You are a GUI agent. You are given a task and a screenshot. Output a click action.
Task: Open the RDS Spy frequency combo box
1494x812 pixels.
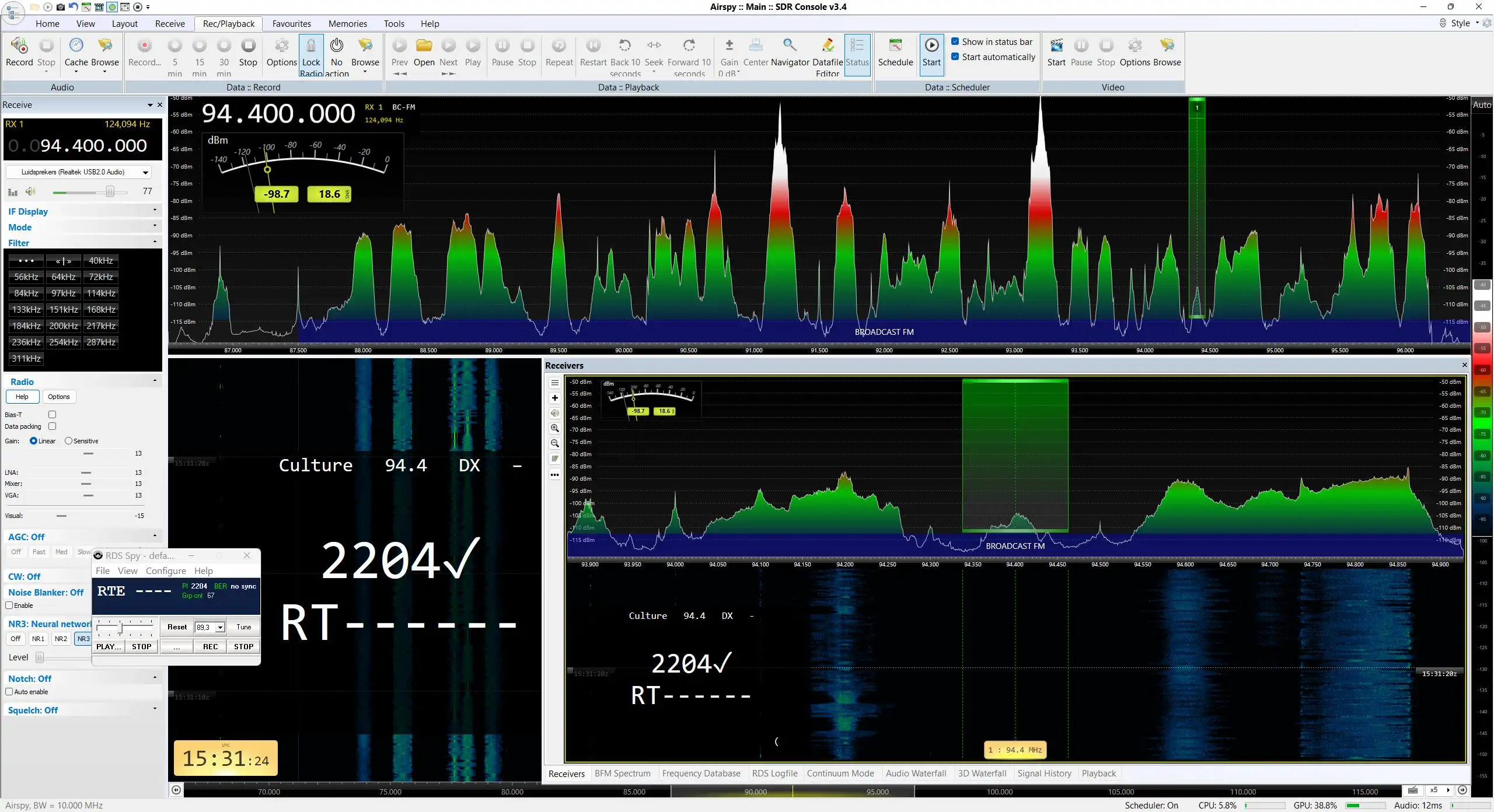point(210,627)
